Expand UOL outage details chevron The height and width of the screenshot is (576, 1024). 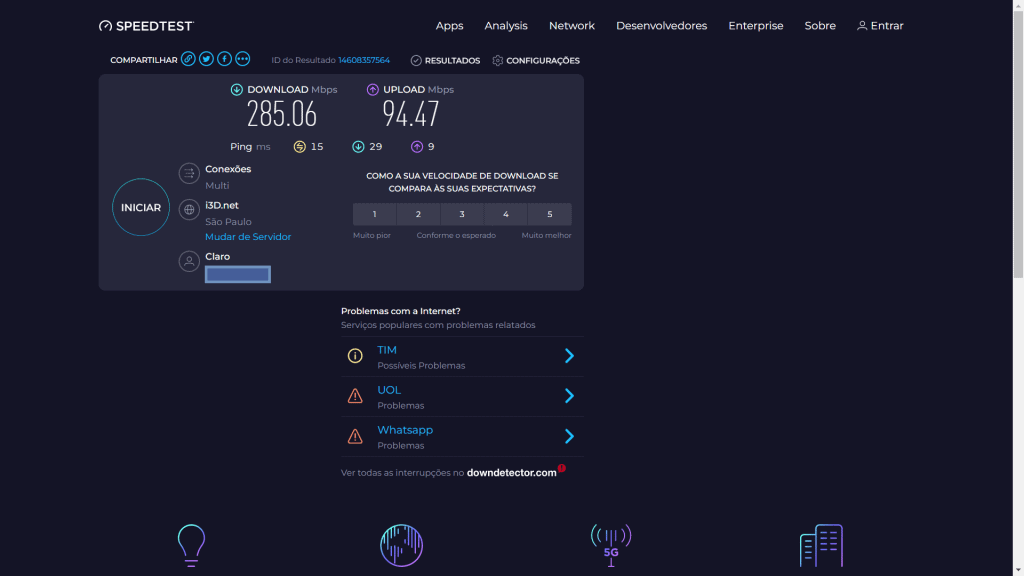click(569, 396)
